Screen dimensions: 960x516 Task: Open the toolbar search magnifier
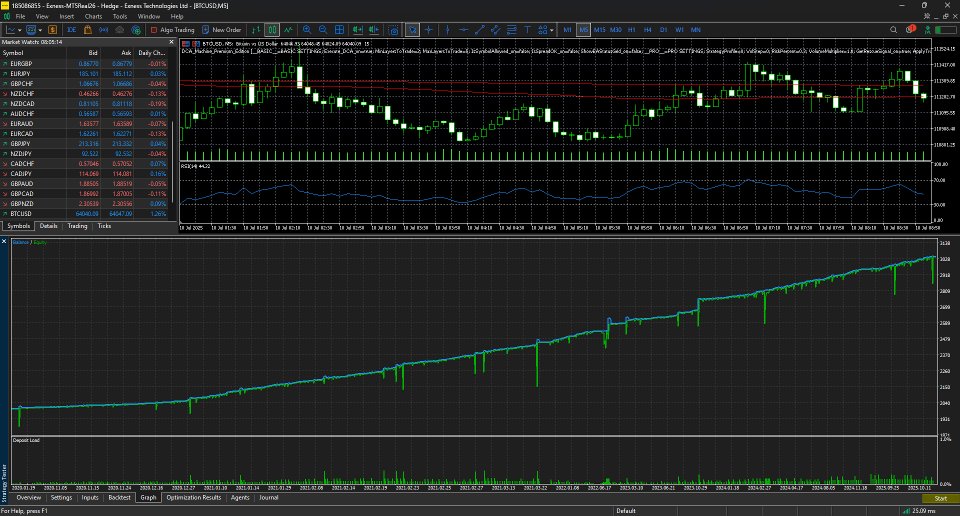click(x=893, y=29)
